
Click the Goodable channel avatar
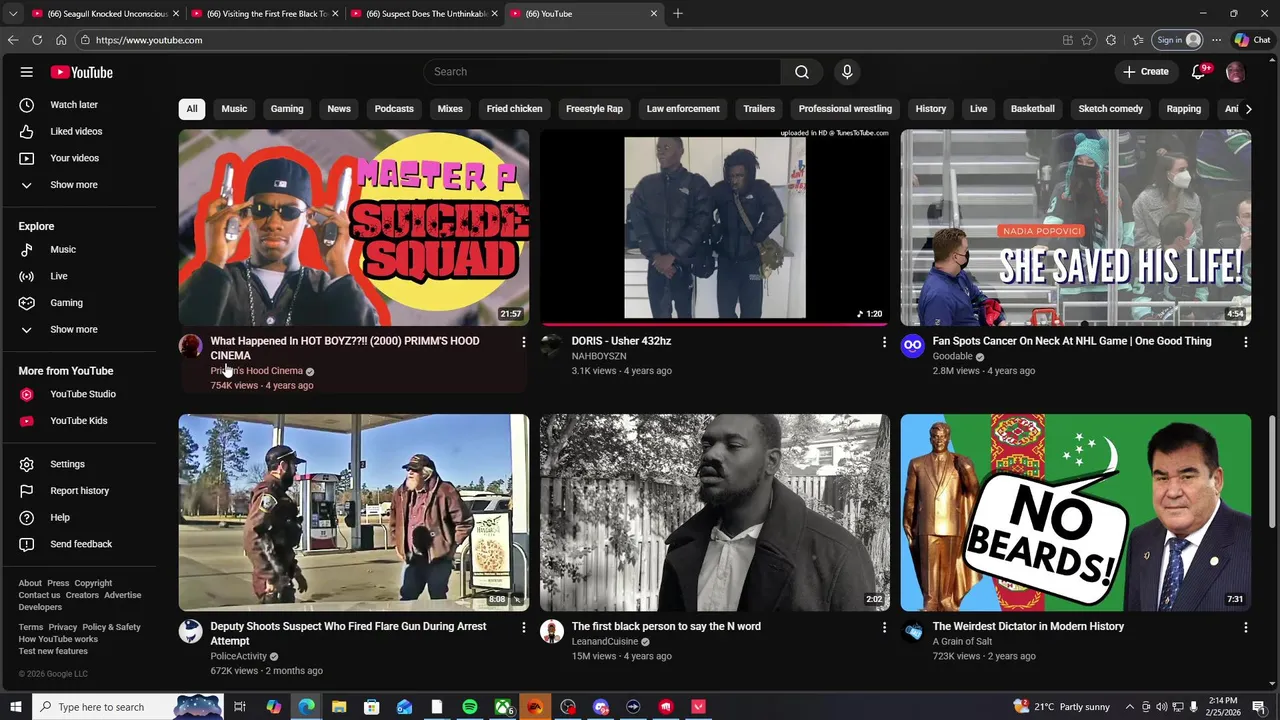[912, 346]
